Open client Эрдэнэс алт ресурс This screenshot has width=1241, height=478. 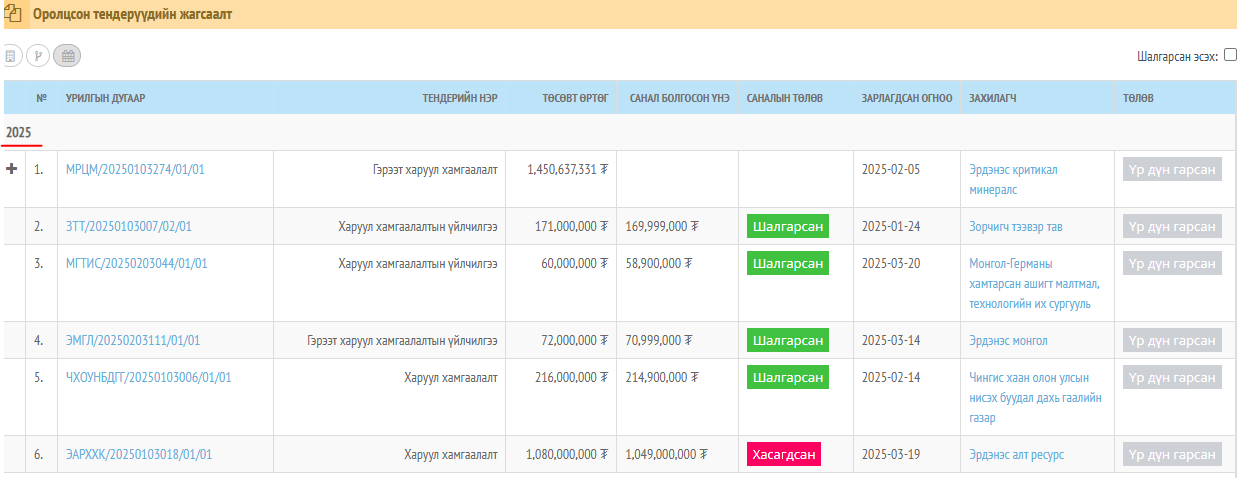coord(1016,454)
